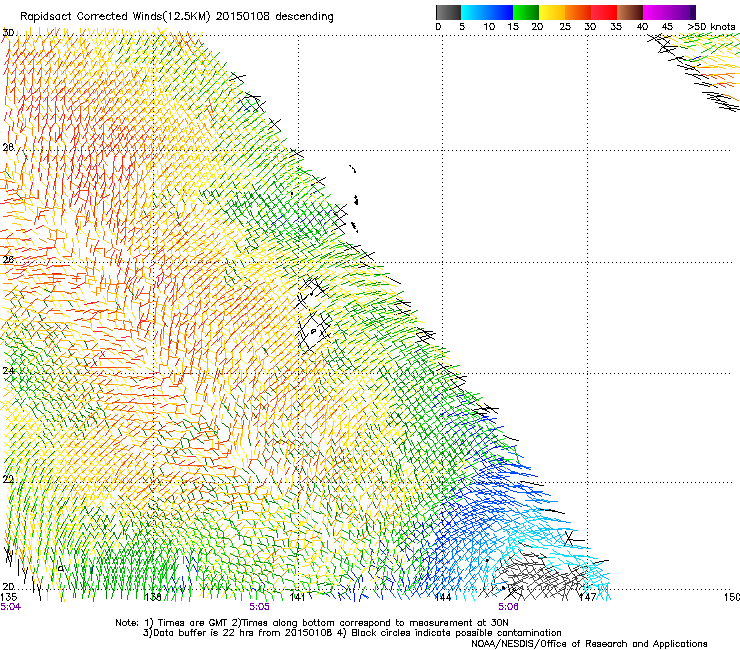Select the latitude label '26'
The height and width of the screenshot is (650, 740).
pyautogui.click(x=8, y=259)
